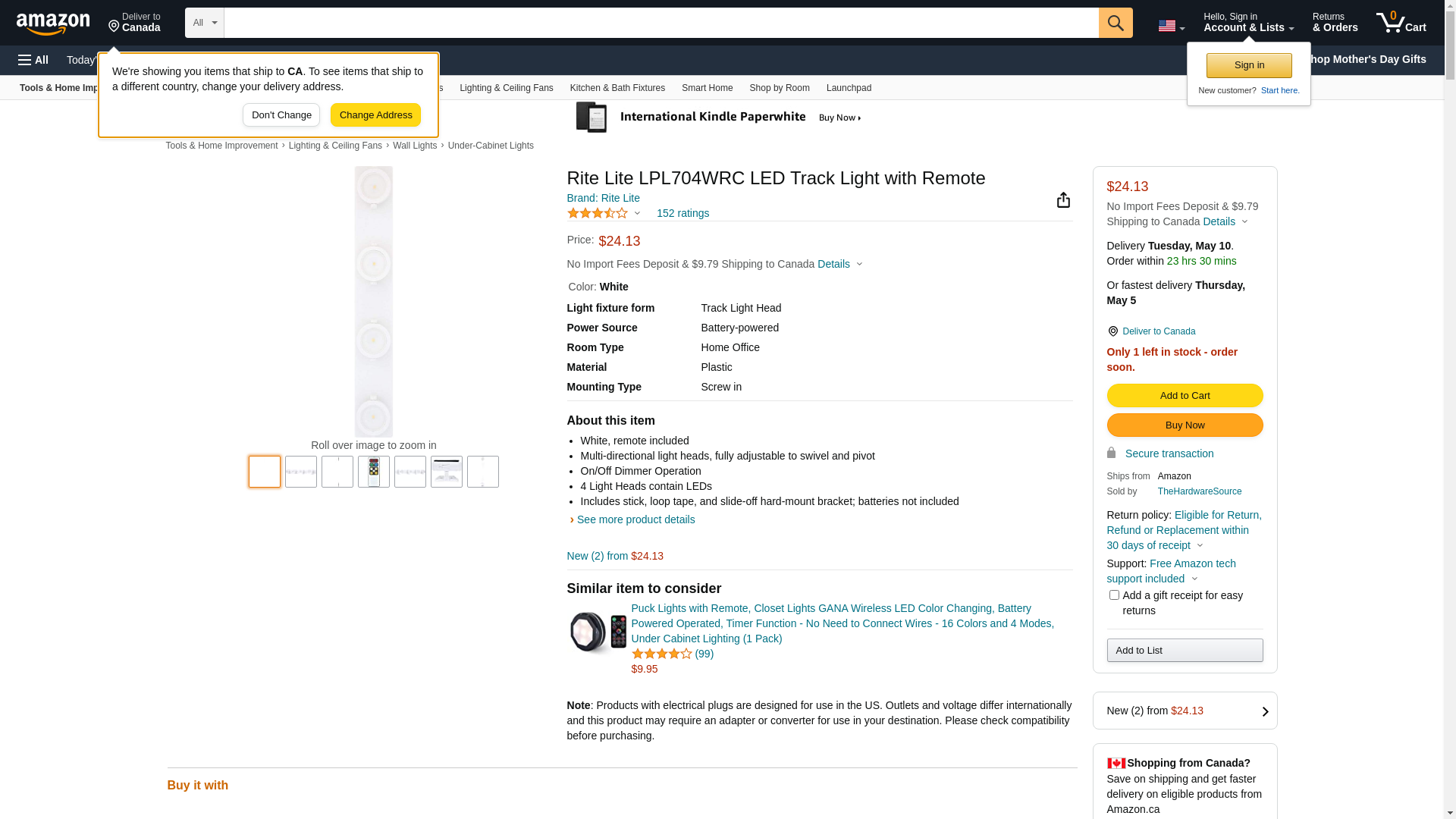1456x819 pixels.
Task: Click the share icon beside title
Action: [x=1063, y=199]
